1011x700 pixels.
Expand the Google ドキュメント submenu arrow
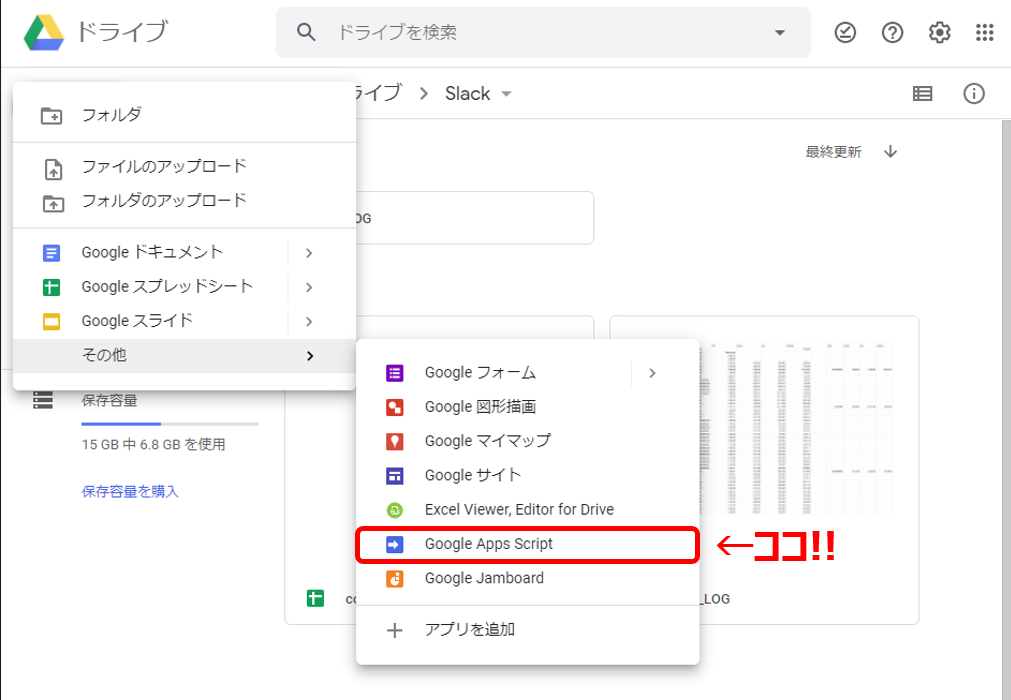coord(309,253)
